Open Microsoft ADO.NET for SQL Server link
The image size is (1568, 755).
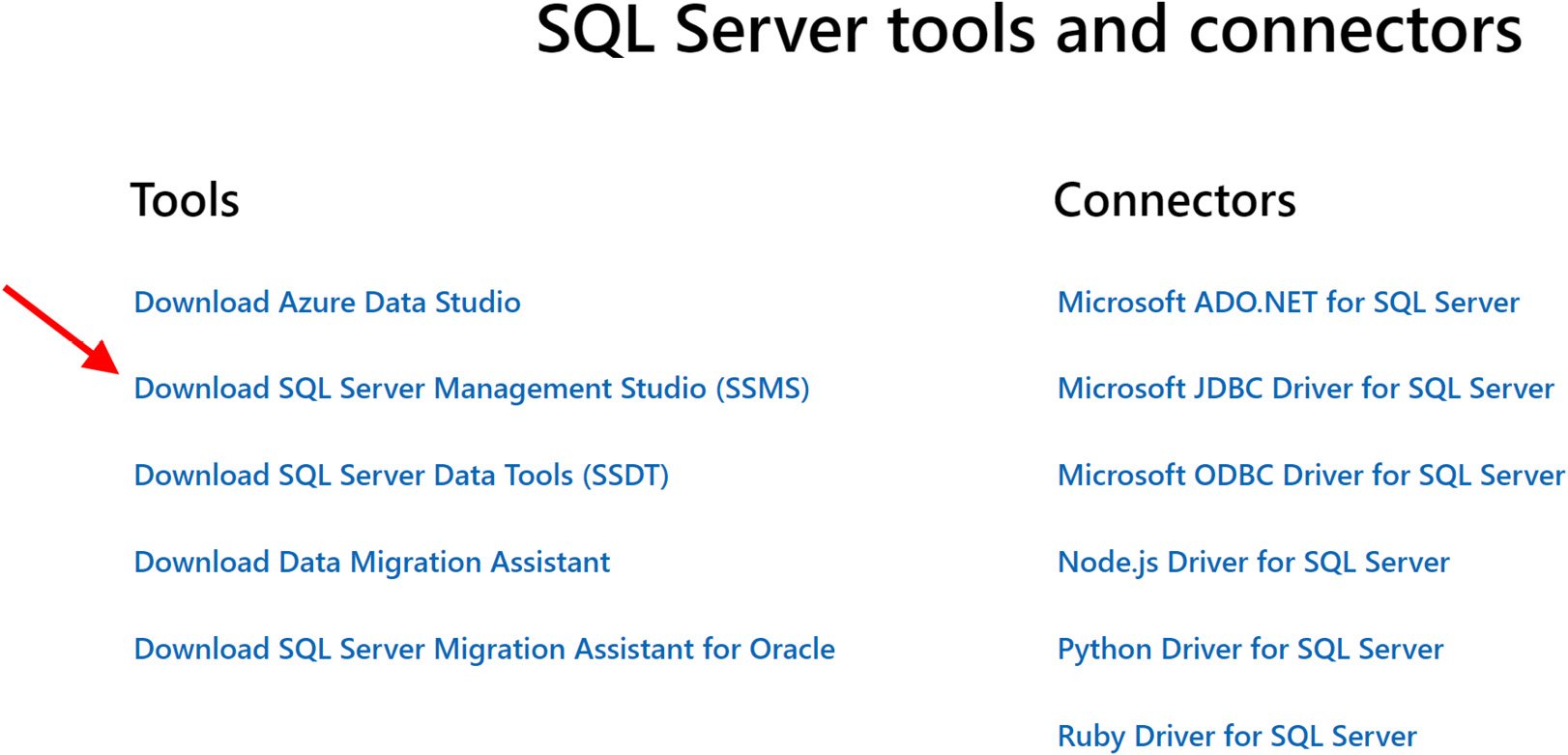(x=1289, y=303)
